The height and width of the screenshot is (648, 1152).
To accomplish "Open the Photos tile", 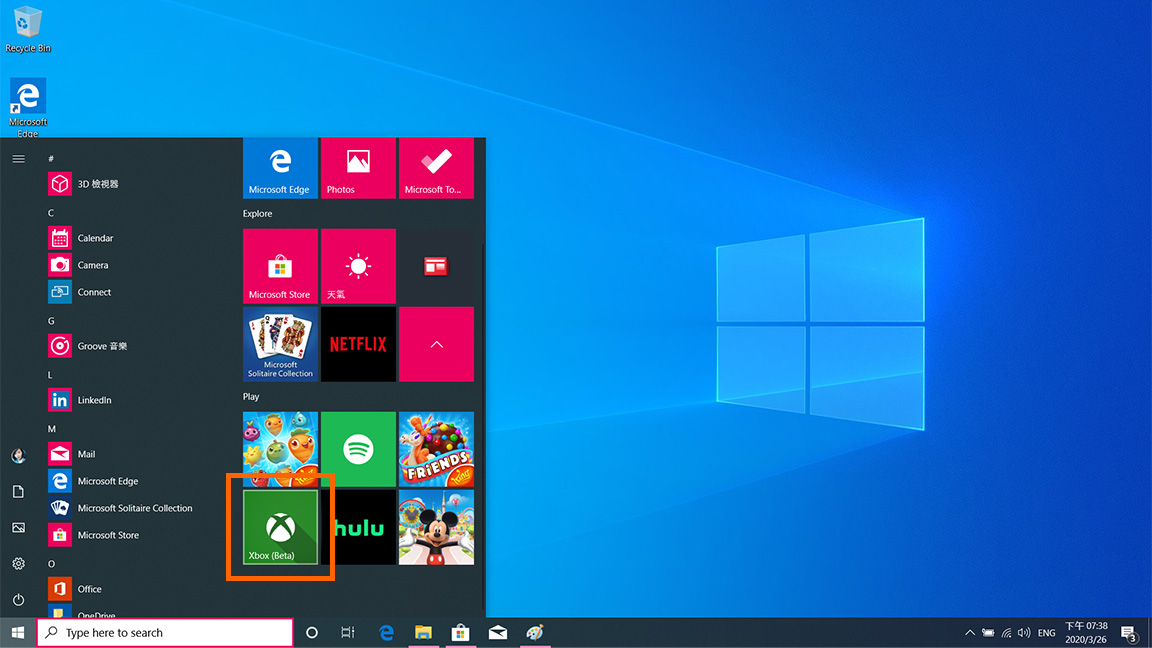I will (358, 167).
